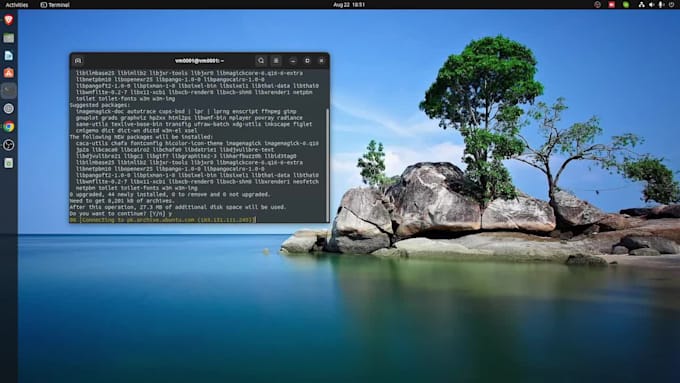680x383 pixels.
Task: Minimize the terminal window
Action: tap(293, 61)
